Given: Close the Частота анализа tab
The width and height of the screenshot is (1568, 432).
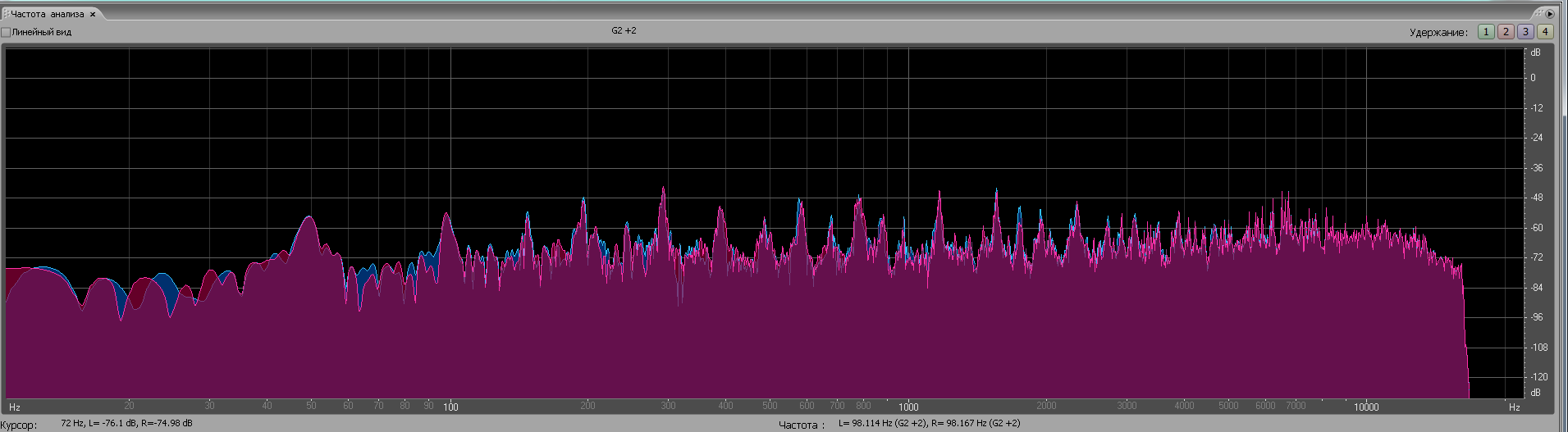Looking at the screenshot, I should coord(93,14).
